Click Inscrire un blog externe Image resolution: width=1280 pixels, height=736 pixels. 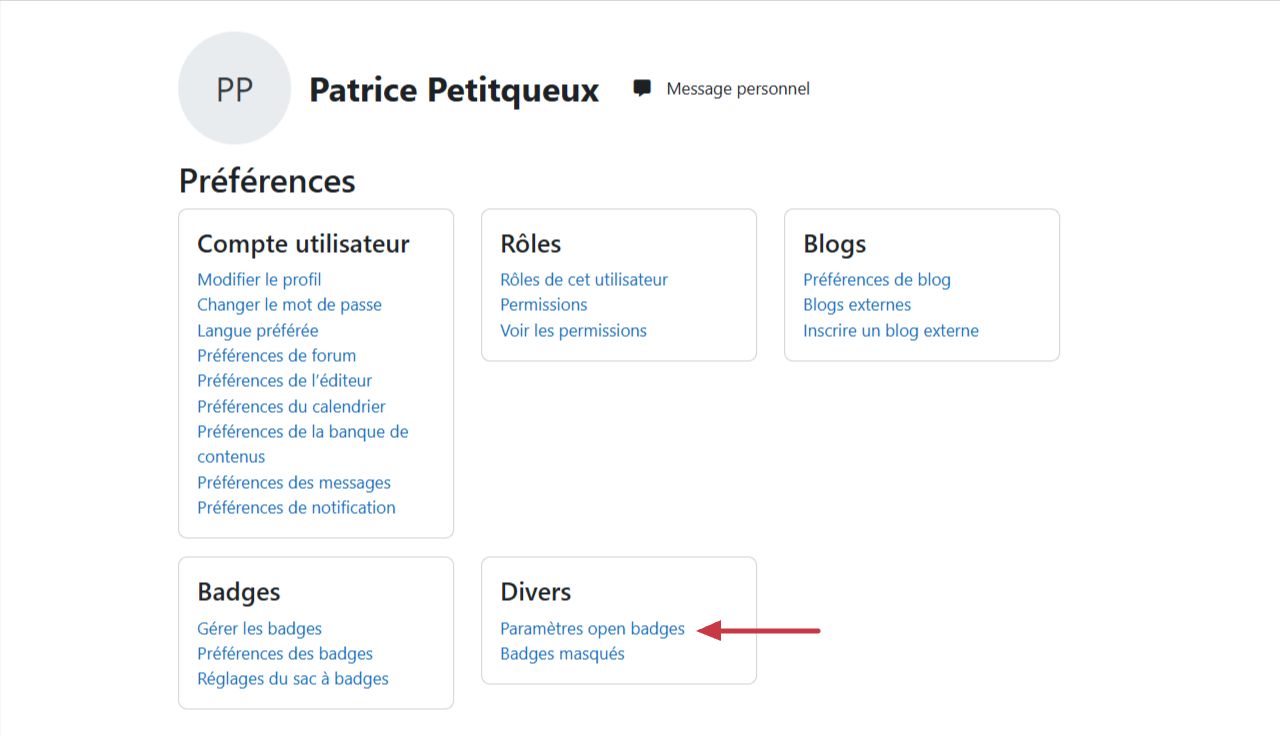890,331
